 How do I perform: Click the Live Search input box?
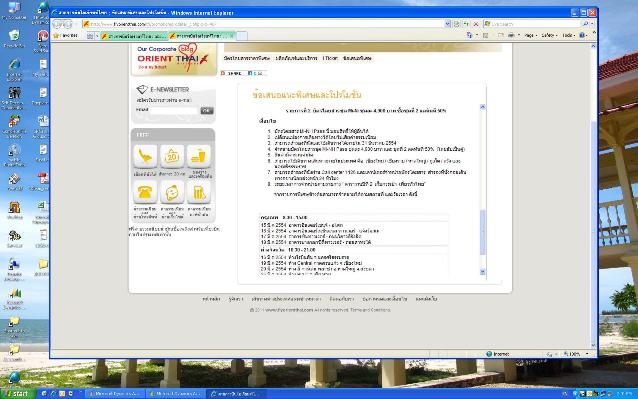(533, 24)
